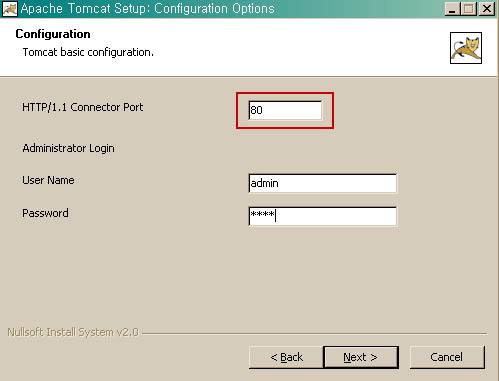Image resolution: width=499 pixels, height=381 pixels.
Task: Return to previous page via Back
Action: [286, 357]
